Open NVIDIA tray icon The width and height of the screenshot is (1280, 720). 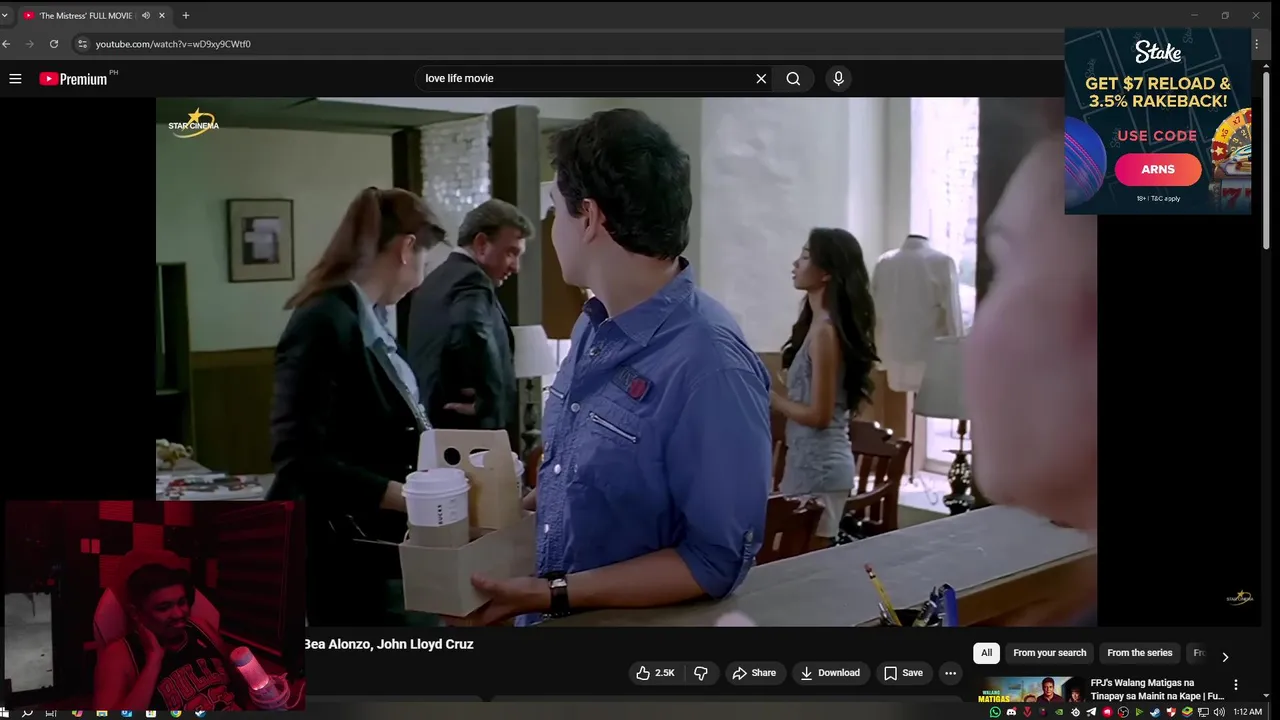1059,712
